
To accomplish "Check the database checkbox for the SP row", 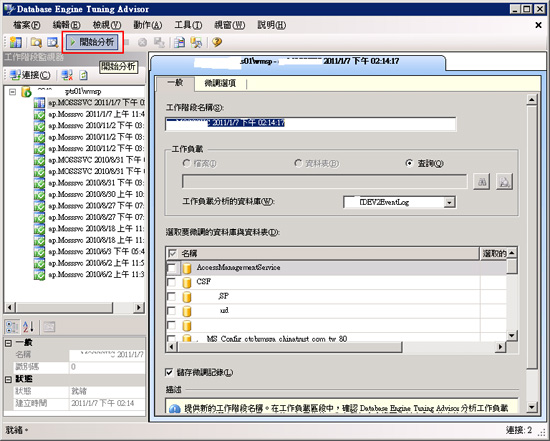I will point(172,296).
